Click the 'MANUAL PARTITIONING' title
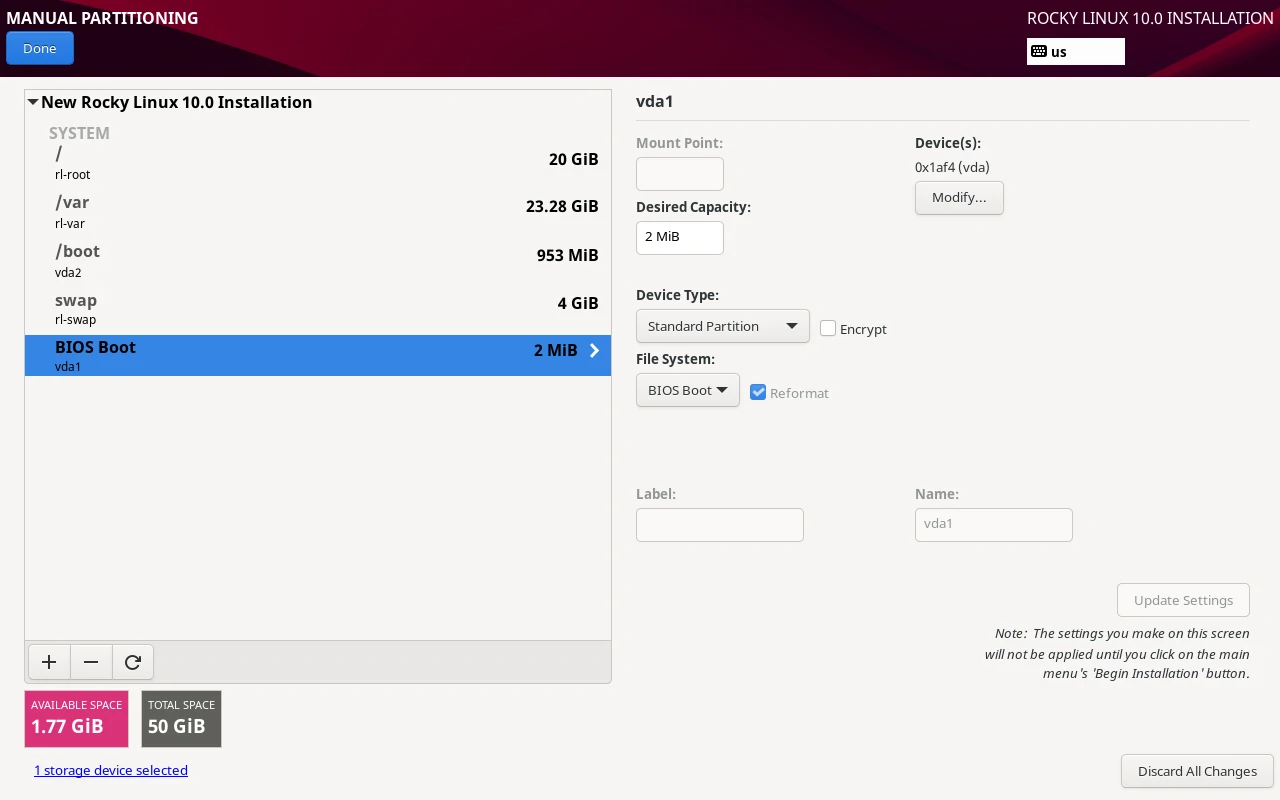The image size is (1280, 800). tap(102, 18)
